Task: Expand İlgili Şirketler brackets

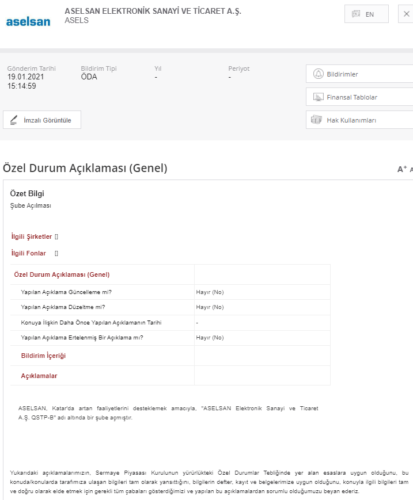Action: [x=56, y=237]
